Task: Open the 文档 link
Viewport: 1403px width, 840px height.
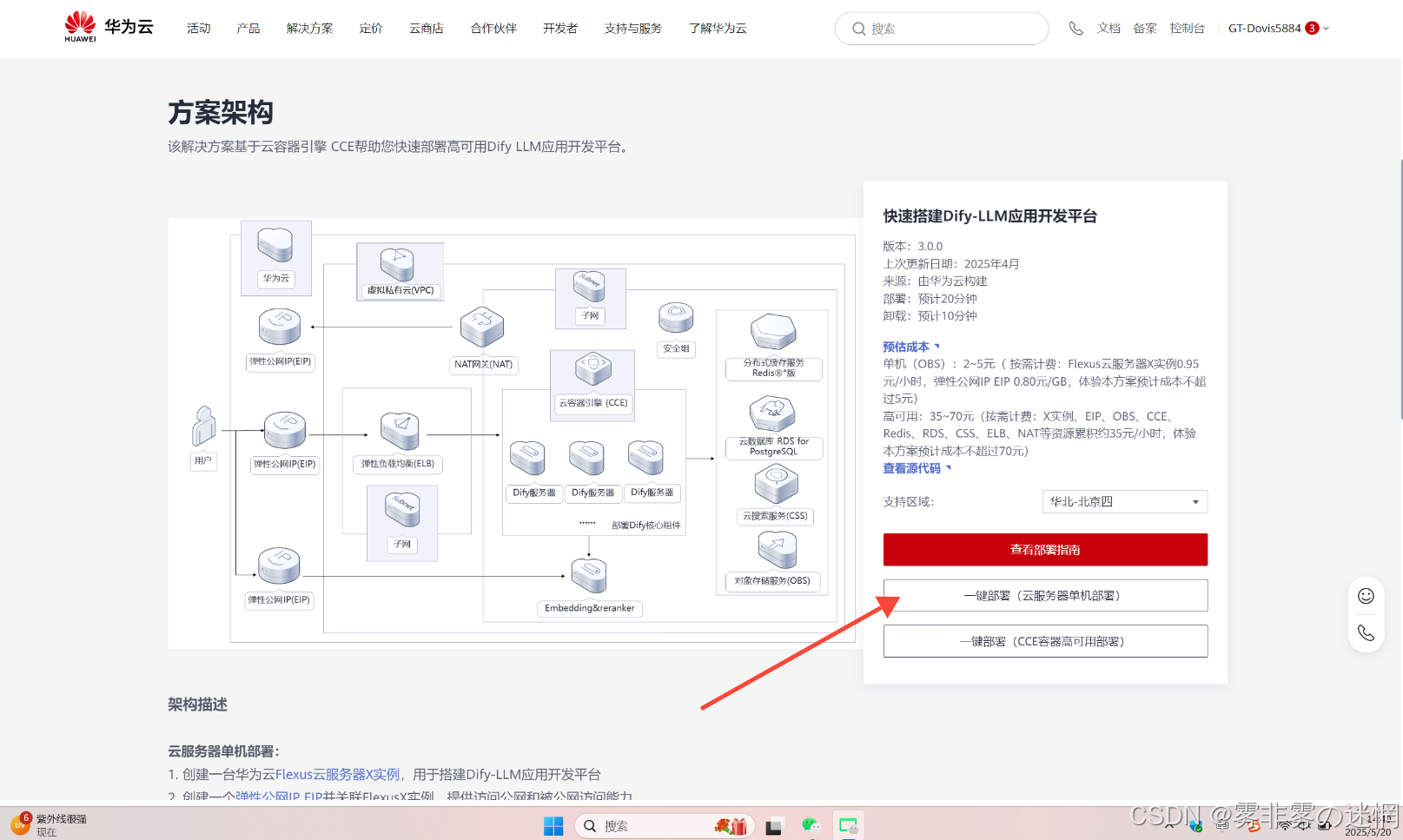Action: tap(1109, 28)
